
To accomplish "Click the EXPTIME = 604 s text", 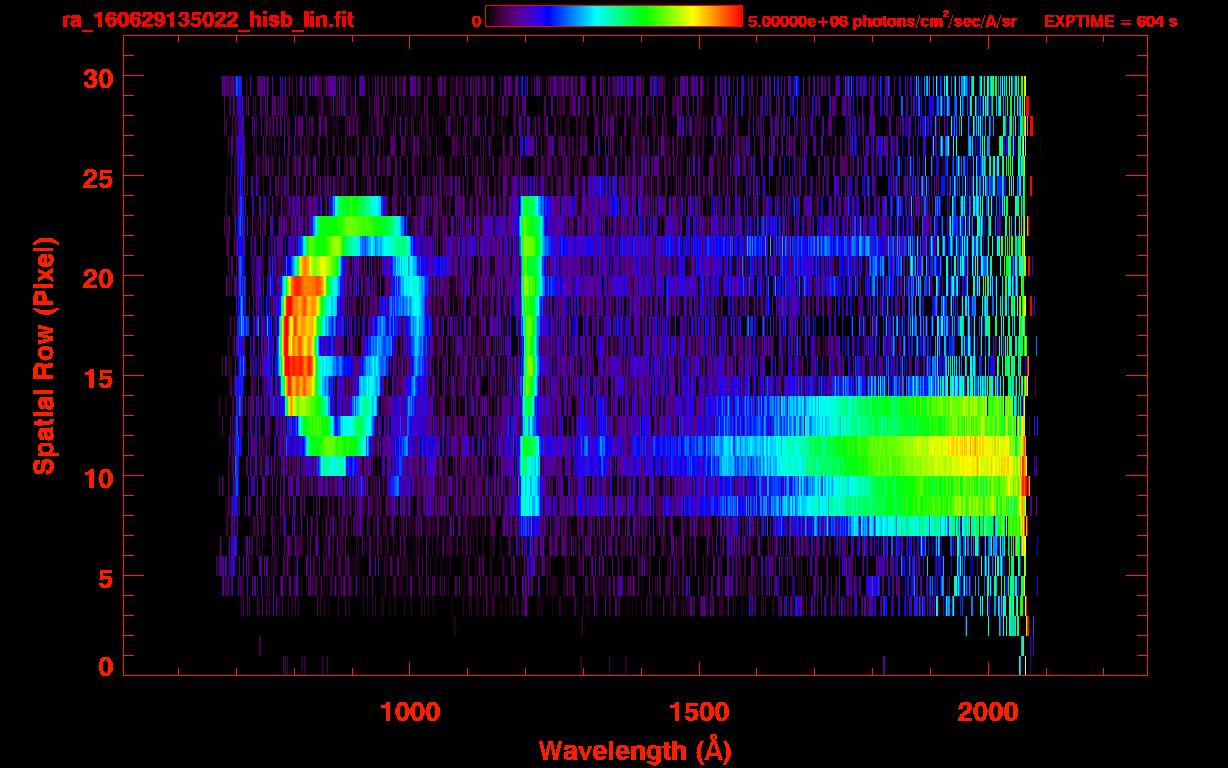I will point(1110,21).
